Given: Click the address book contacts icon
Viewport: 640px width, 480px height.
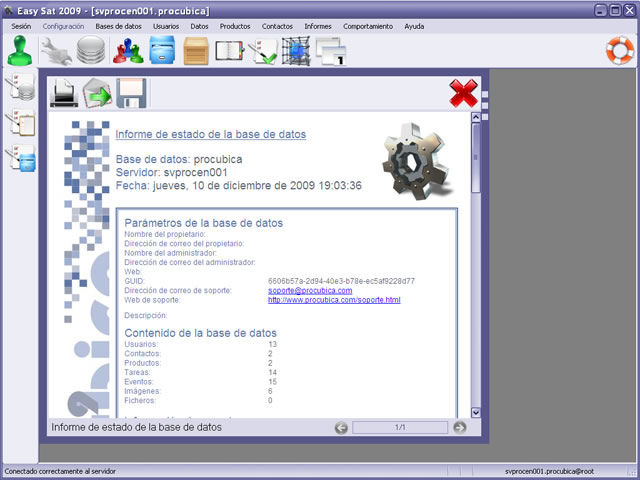Looking at the screenshot, I should (229, 51).
